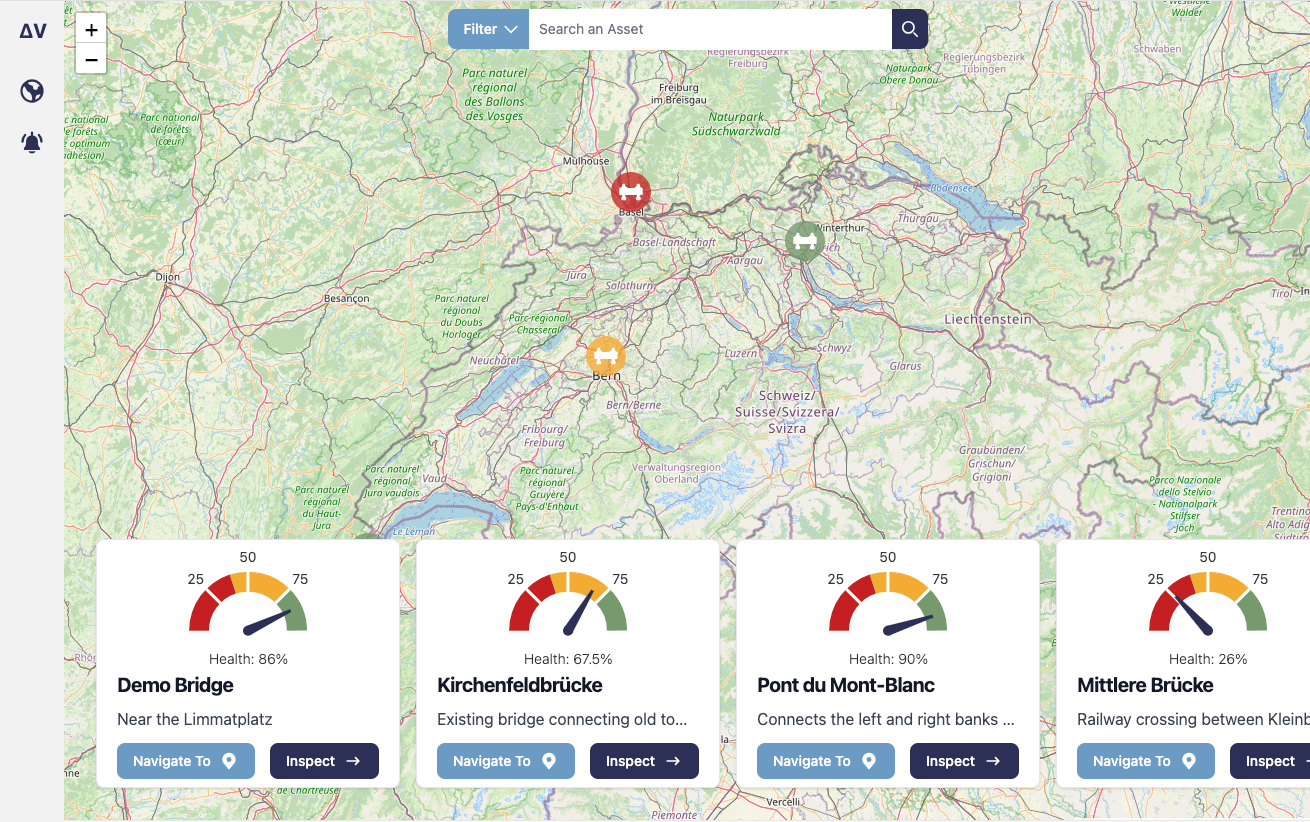This screenshot has width=1310, height=822.
Task: Click the Kirchenfeldbrücke health gauge
Action: point(568,601)
